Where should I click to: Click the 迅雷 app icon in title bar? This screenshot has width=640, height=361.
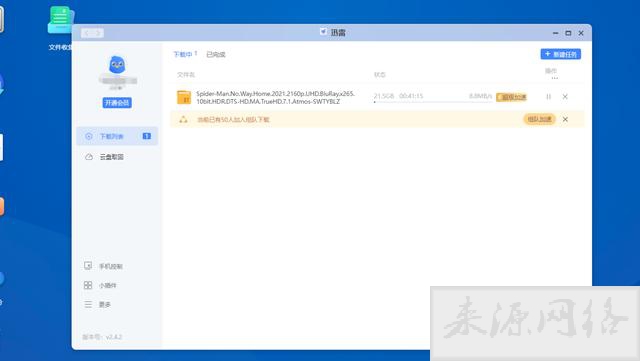323,32
